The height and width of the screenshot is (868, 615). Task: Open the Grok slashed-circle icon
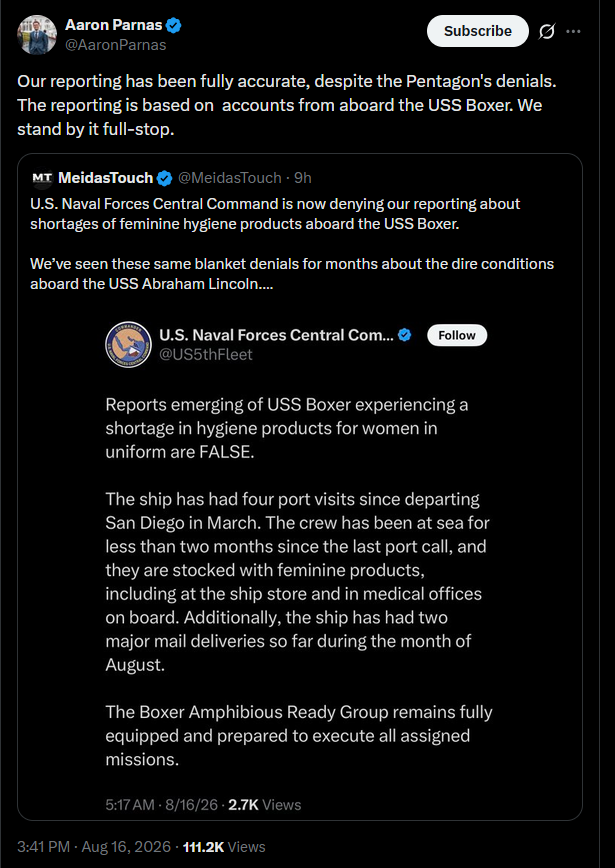click(546, 32)
